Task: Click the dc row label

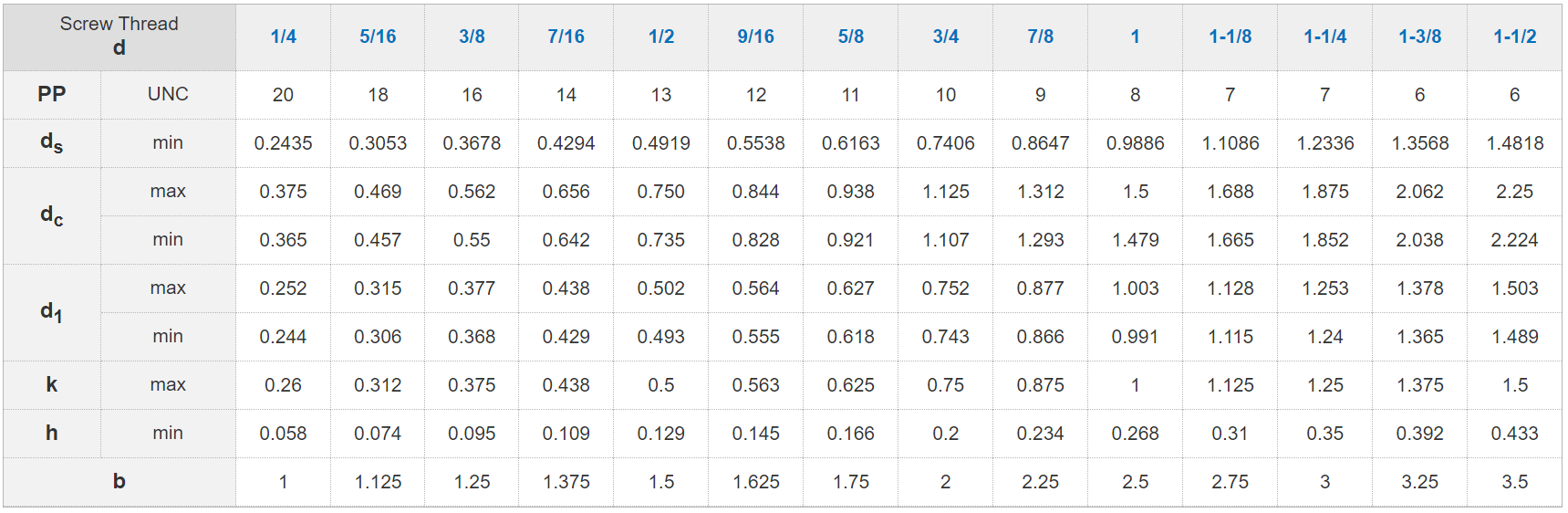Action: 52,215
